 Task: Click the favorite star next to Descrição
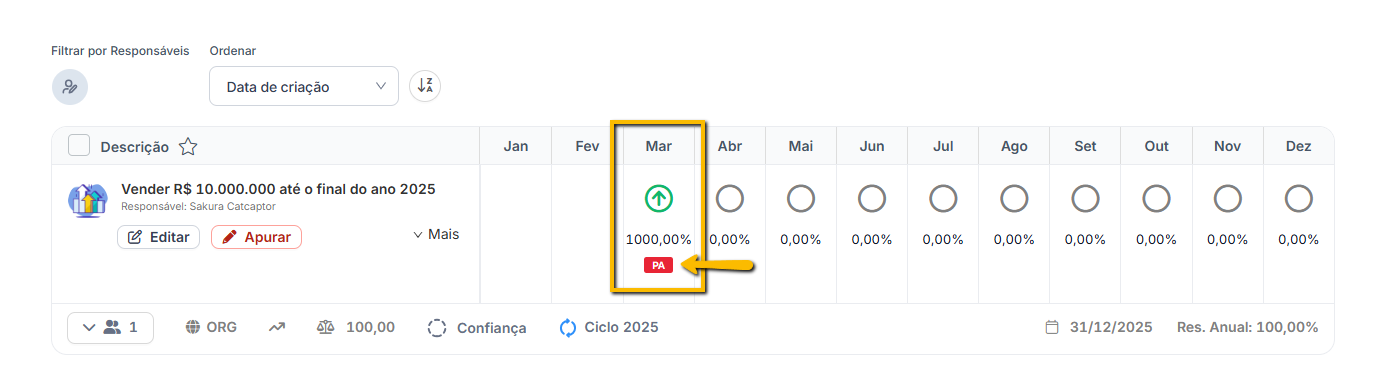(188, 147)
